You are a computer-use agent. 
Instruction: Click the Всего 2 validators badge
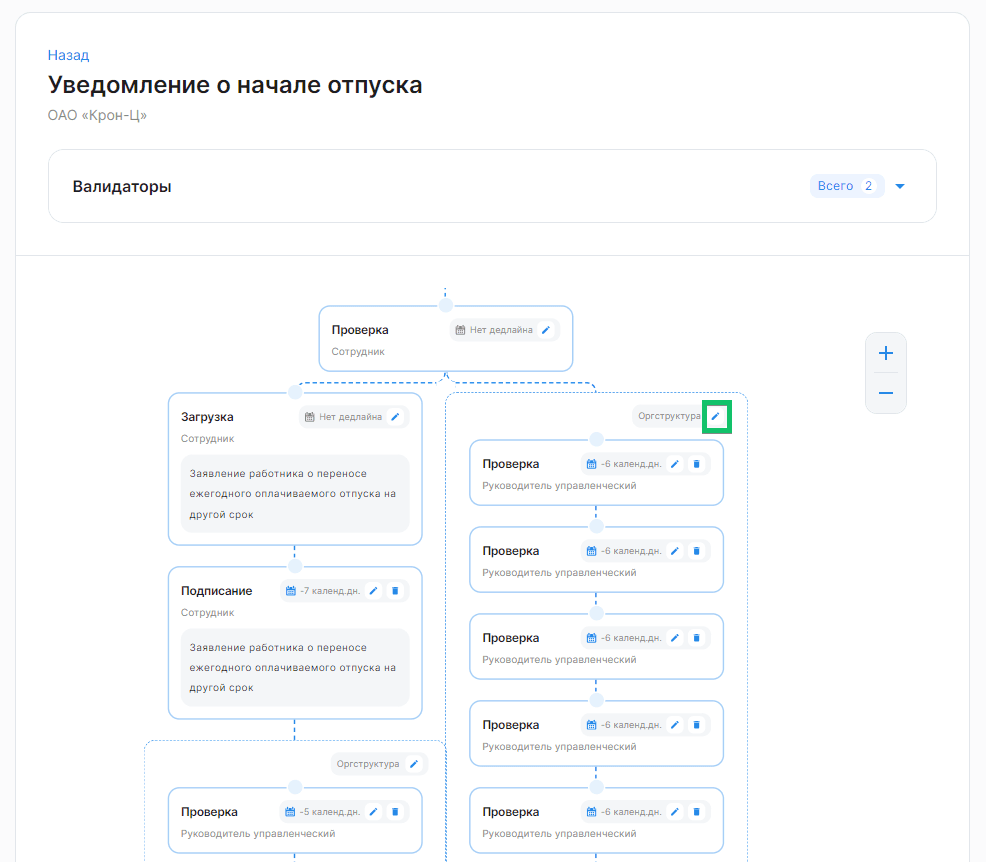pos(847,186)
